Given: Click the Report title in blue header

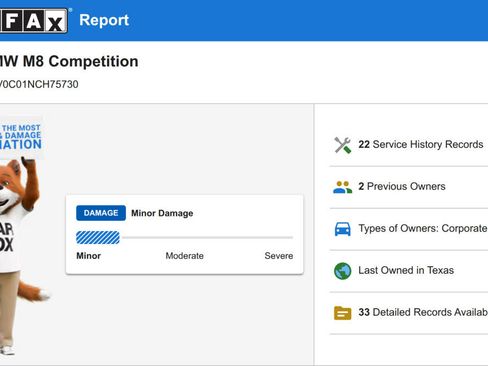Looking at the screenshot, I should pyautogui.click(x=104, y=20).
